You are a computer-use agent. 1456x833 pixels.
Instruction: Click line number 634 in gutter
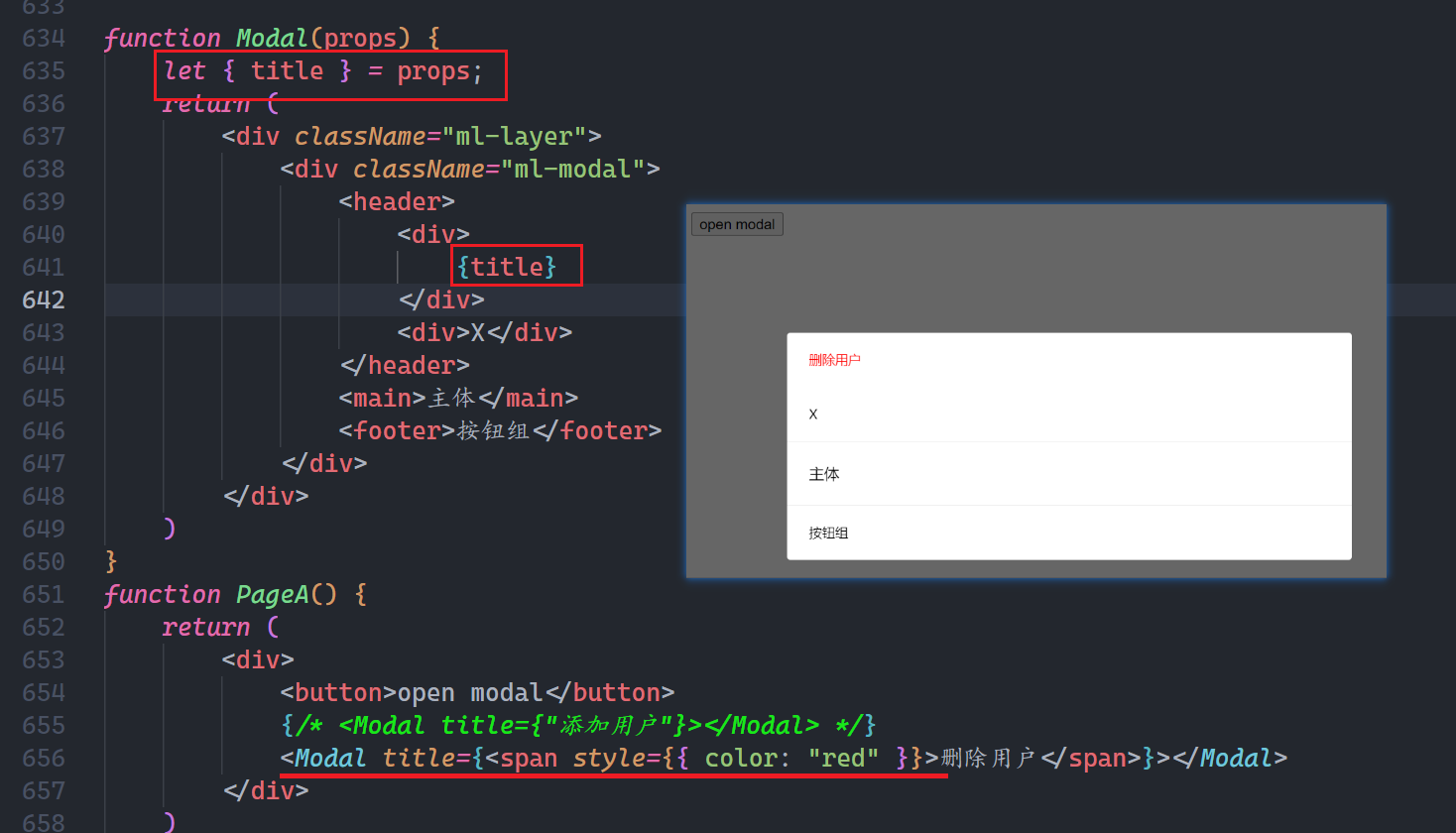(x=44, y=38)
